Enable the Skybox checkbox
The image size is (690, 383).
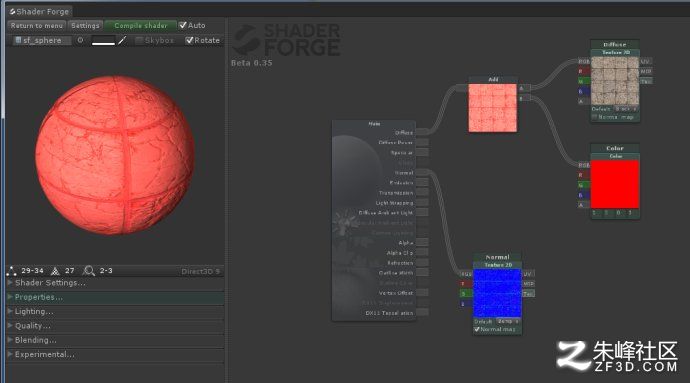point(139,40)
